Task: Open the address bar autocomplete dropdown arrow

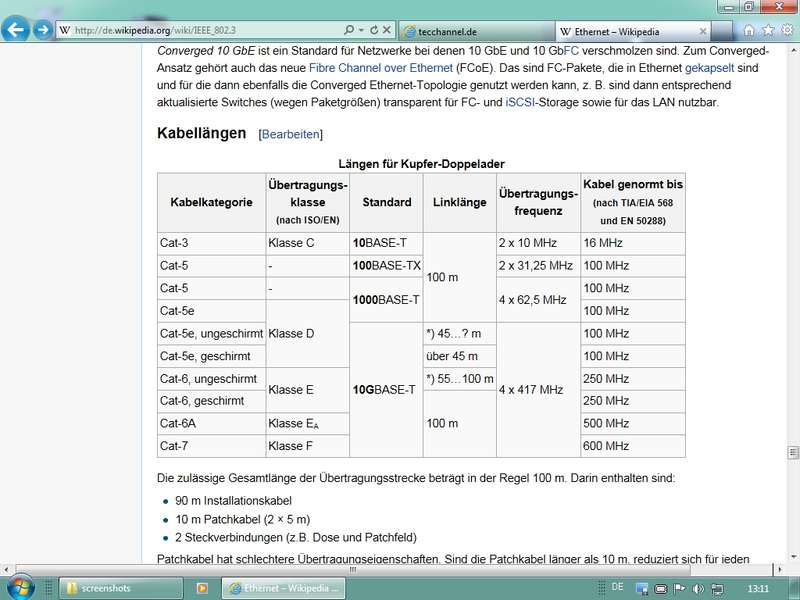Action: [361, 30]
